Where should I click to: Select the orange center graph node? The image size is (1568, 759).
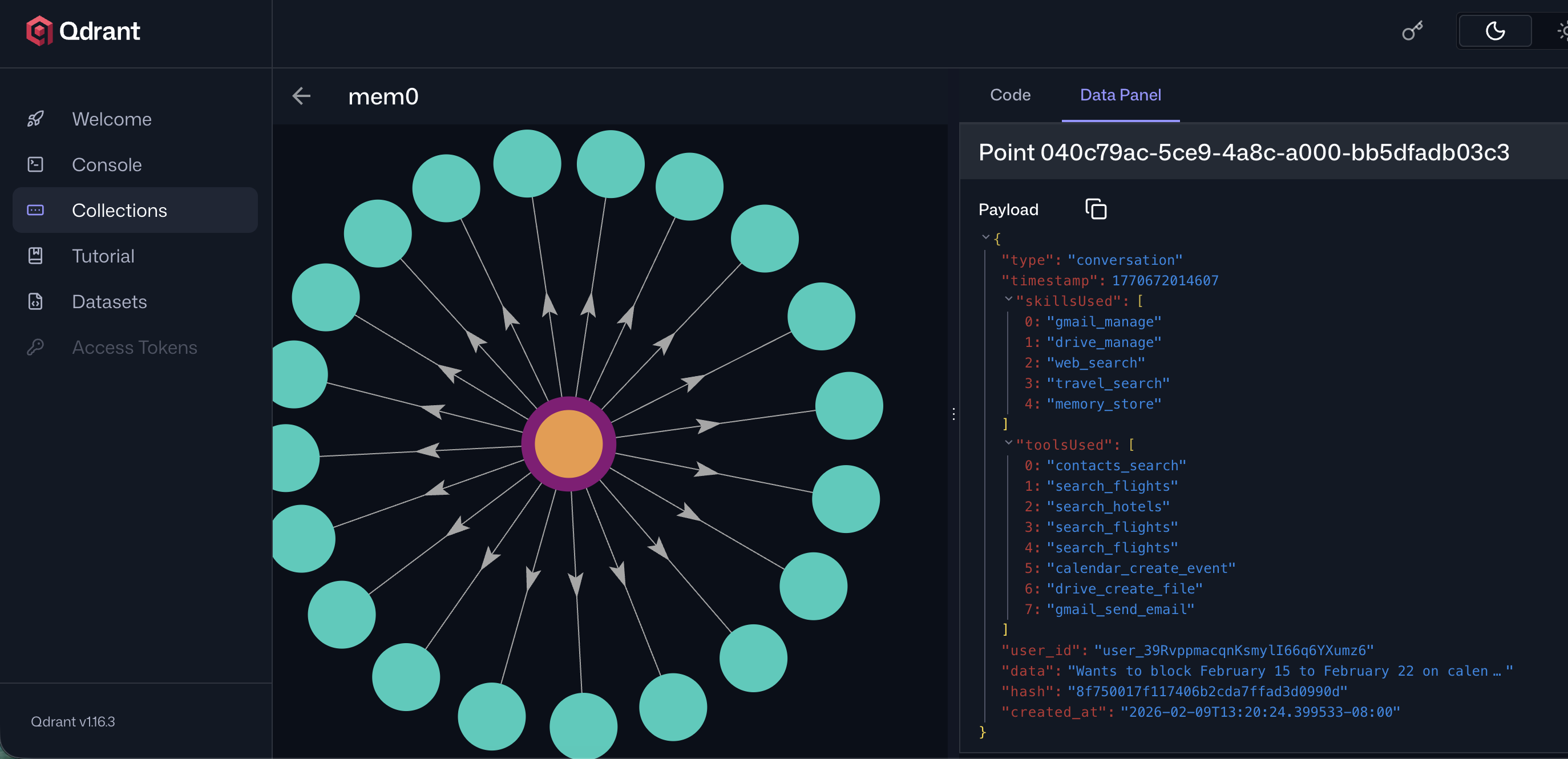click(x=568, y=444)
